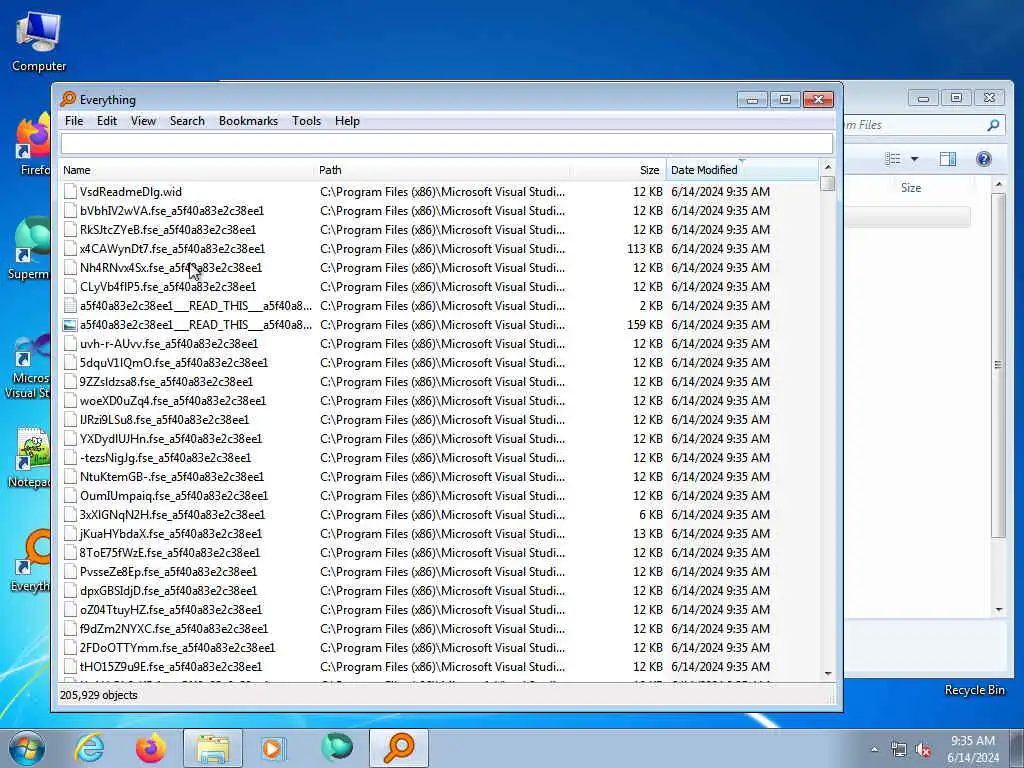Click the scroll up arrow in Everything results
Screen dimensions: 1024x768
click(x=827, y=167)
